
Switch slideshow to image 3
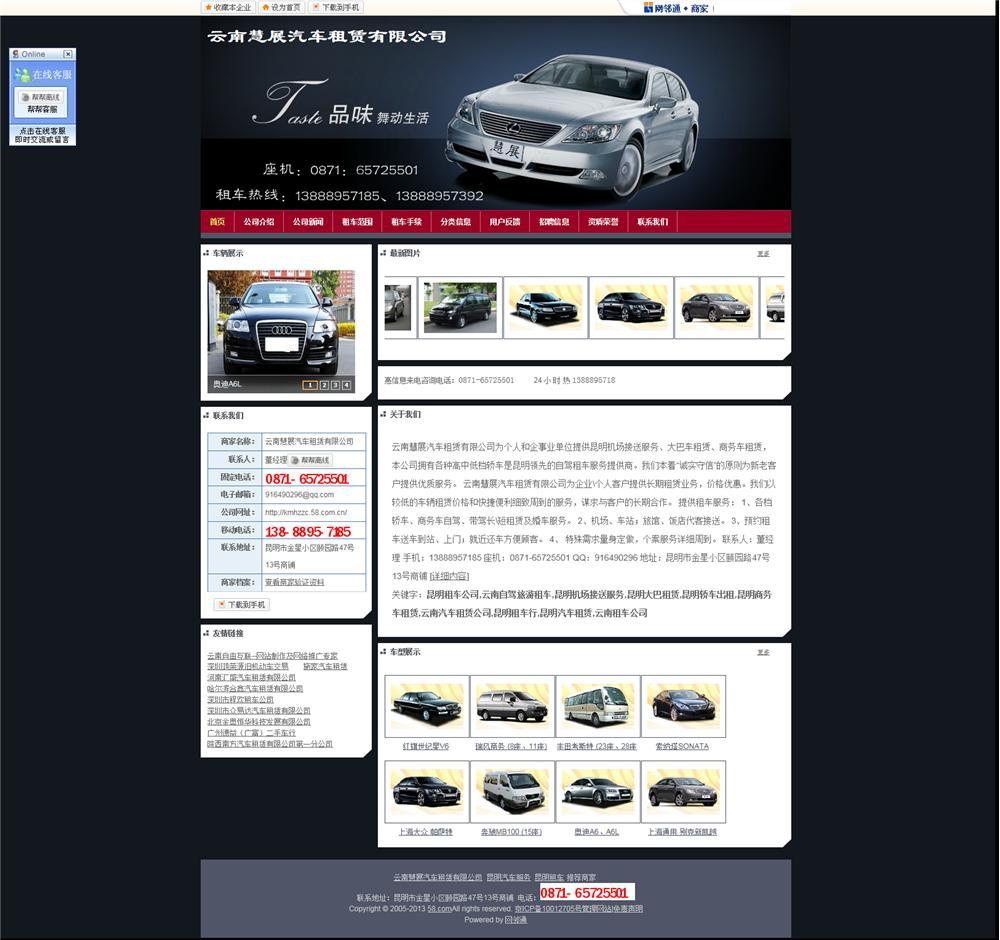[335, 385]
